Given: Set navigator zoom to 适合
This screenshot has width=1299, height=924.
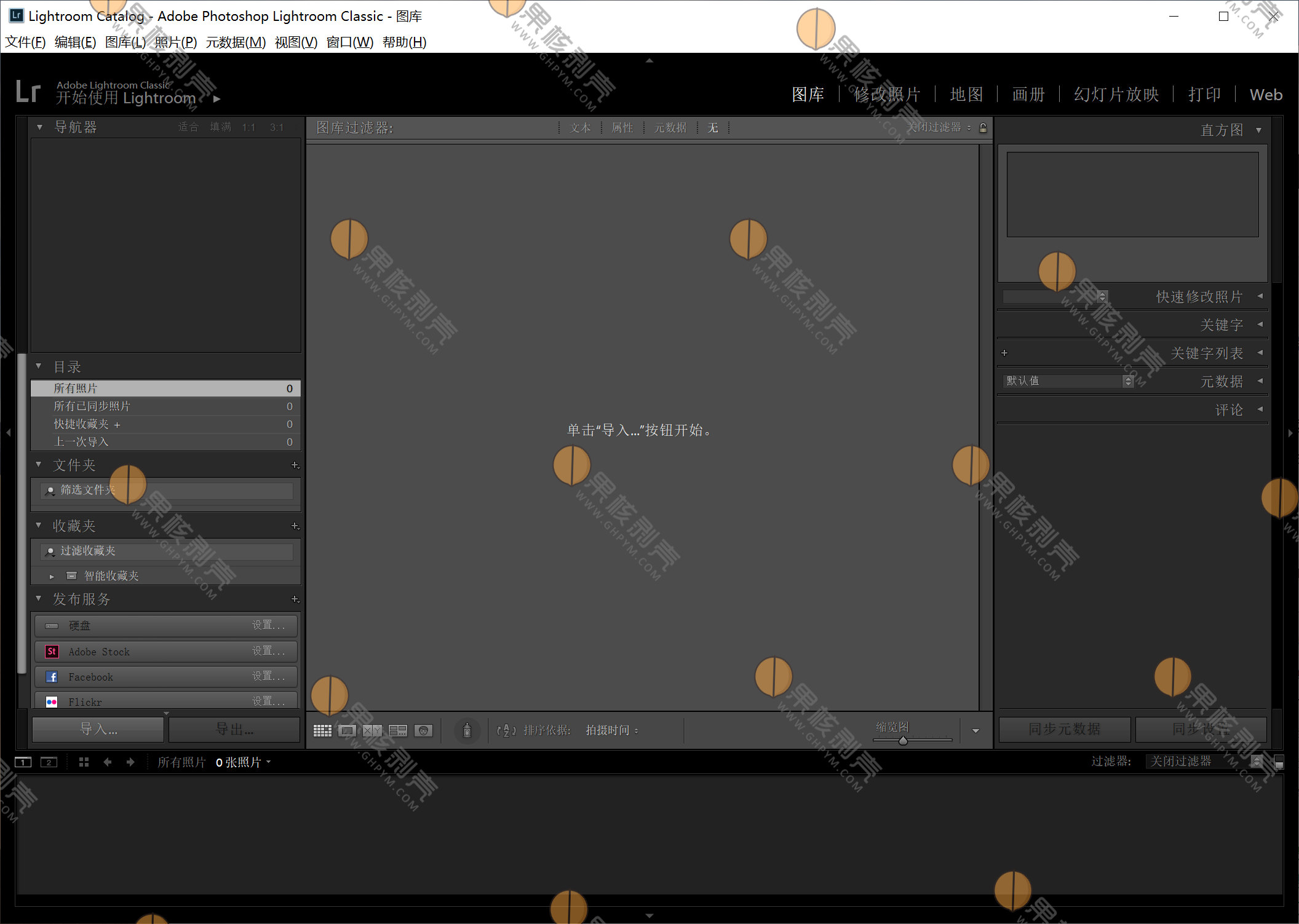Looking at the screenshot, I should coord(188,127).
